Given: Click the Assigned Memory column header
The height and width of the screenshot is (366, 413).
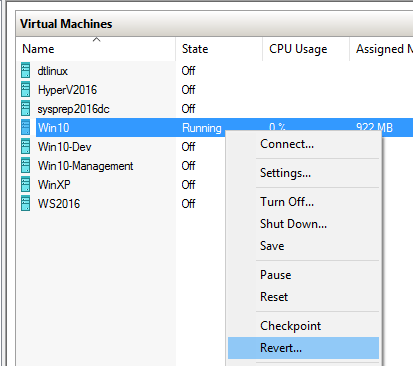Looking at the screenshot, I should click(x=382, y=49).
